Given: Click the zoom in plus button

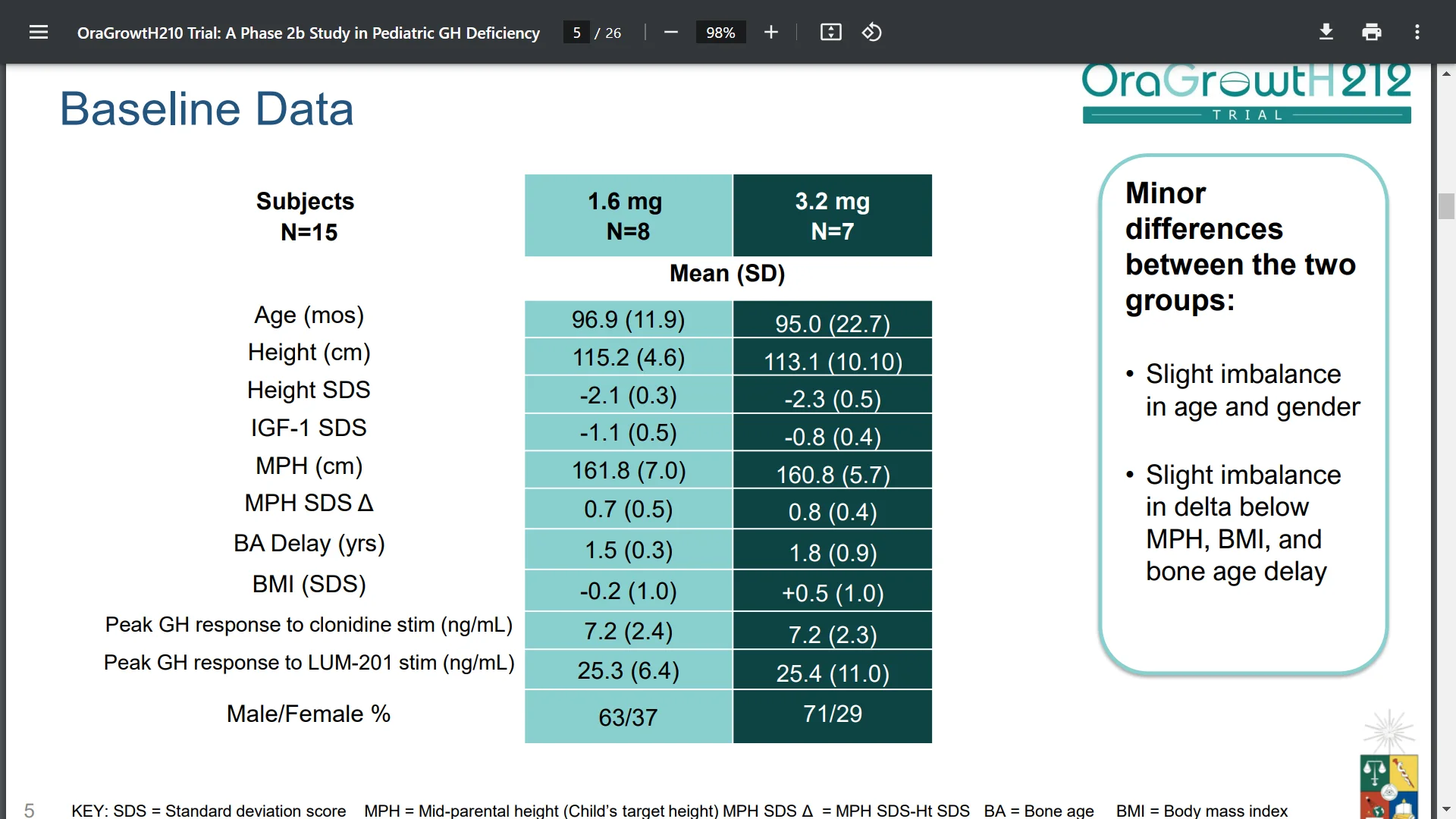Looking at the screenshot, I should (771, 32).
